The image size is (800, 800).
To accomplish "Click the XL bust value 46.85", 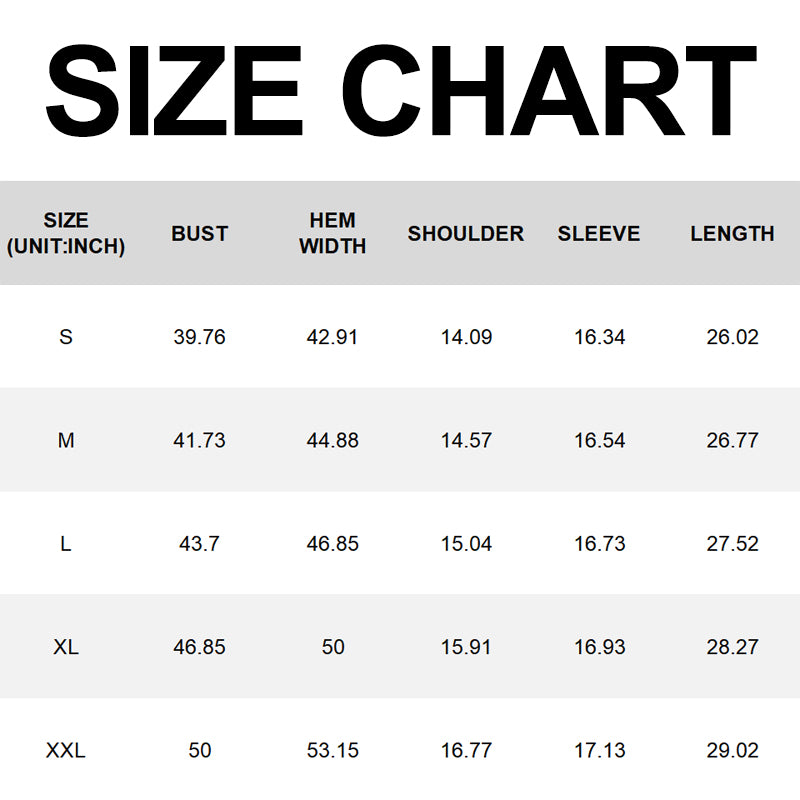I will pyautogui.click(x=199, y=647).
